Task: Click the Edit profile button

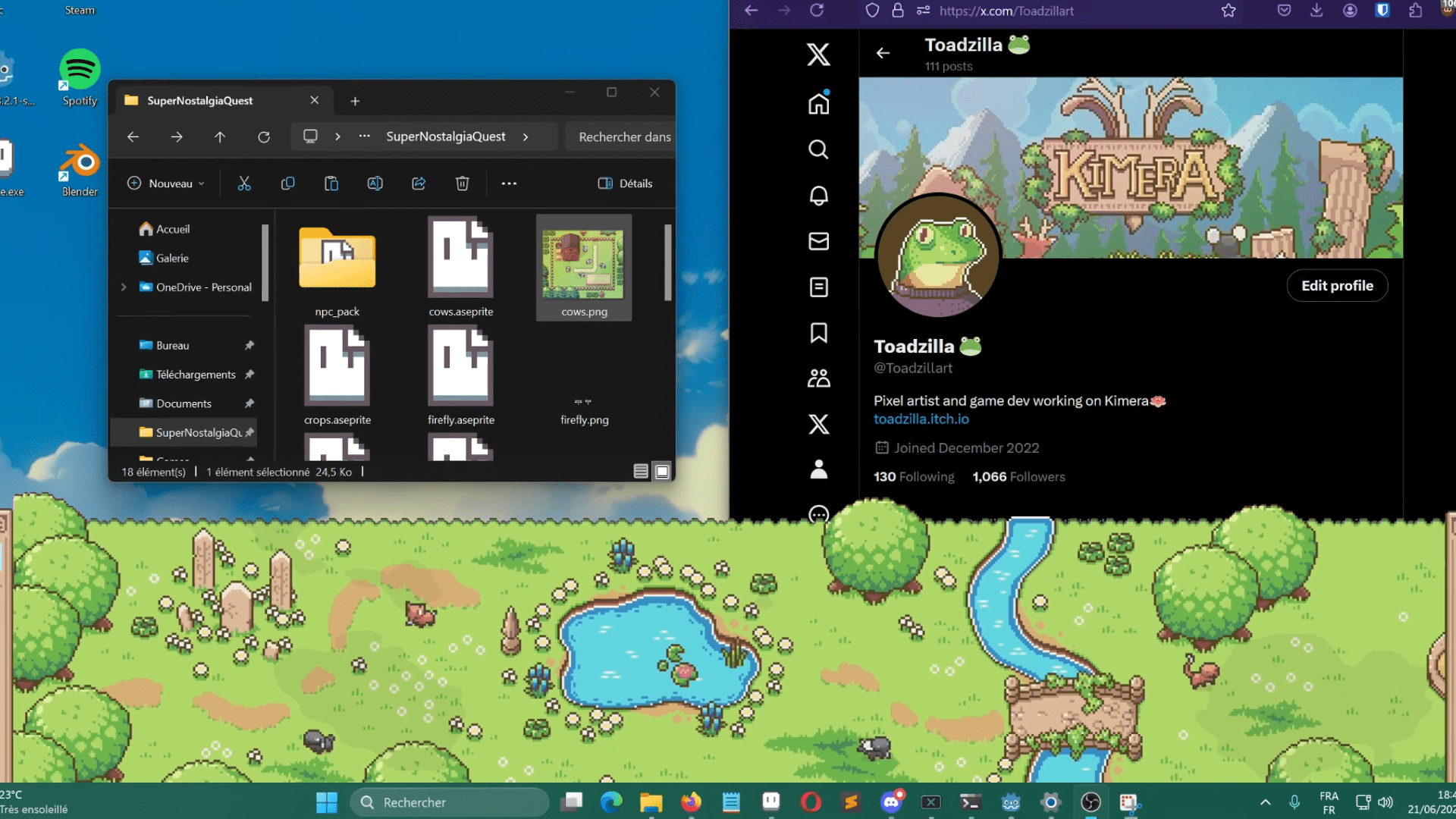Action: point(1337,286)
